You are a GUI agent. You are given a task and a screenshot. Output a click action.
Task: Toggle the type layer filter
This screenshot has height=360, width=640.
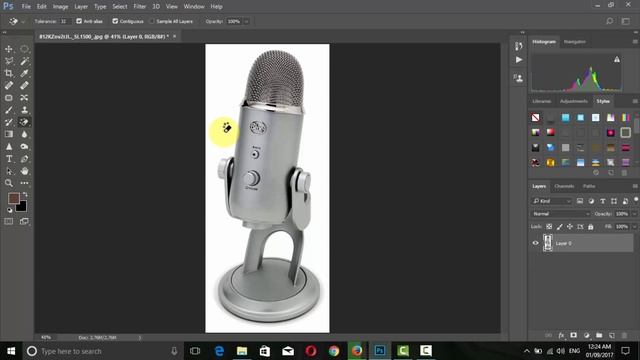(x=602, y=201)
